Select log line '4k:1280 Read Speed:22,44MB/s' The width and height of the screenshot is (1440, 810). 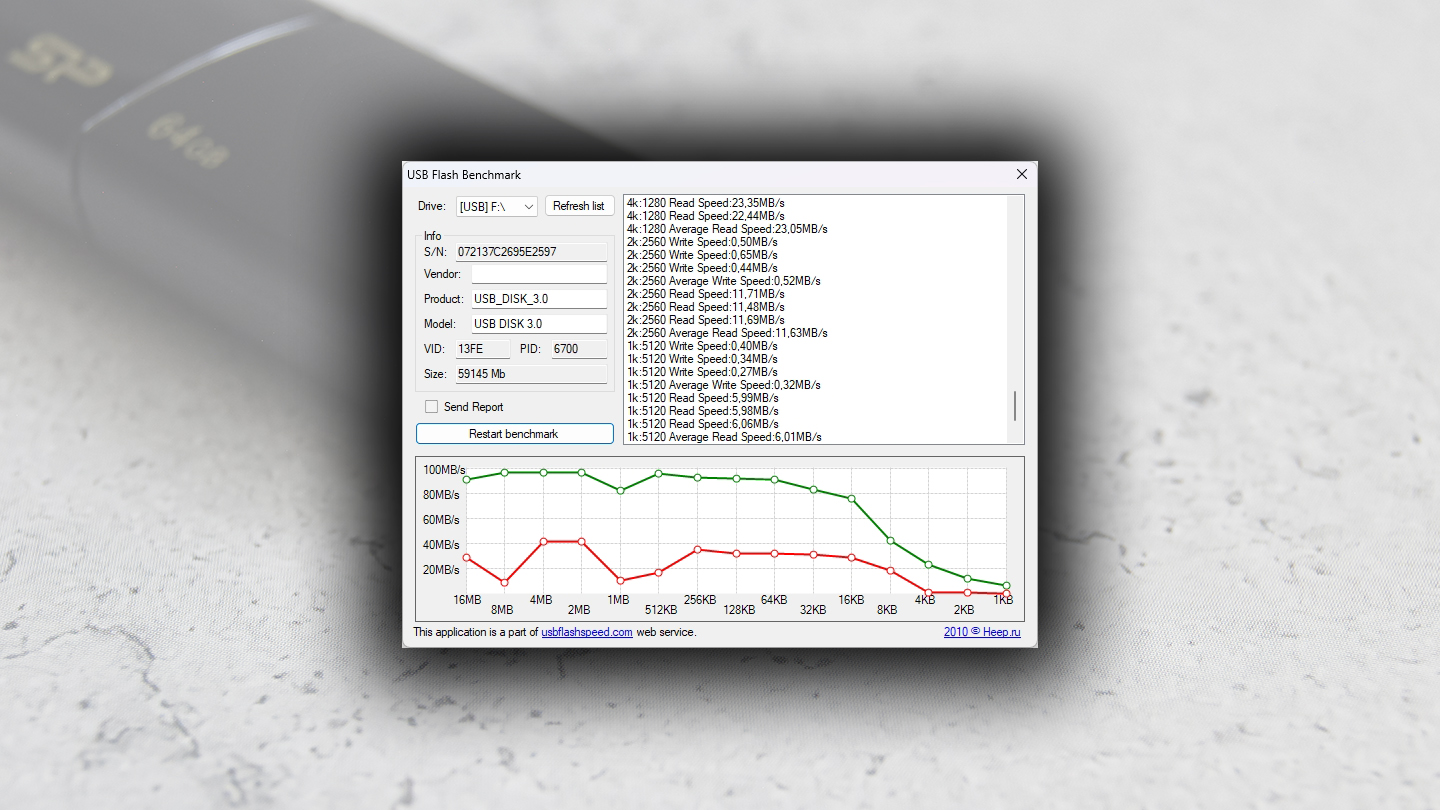[705, 216]
